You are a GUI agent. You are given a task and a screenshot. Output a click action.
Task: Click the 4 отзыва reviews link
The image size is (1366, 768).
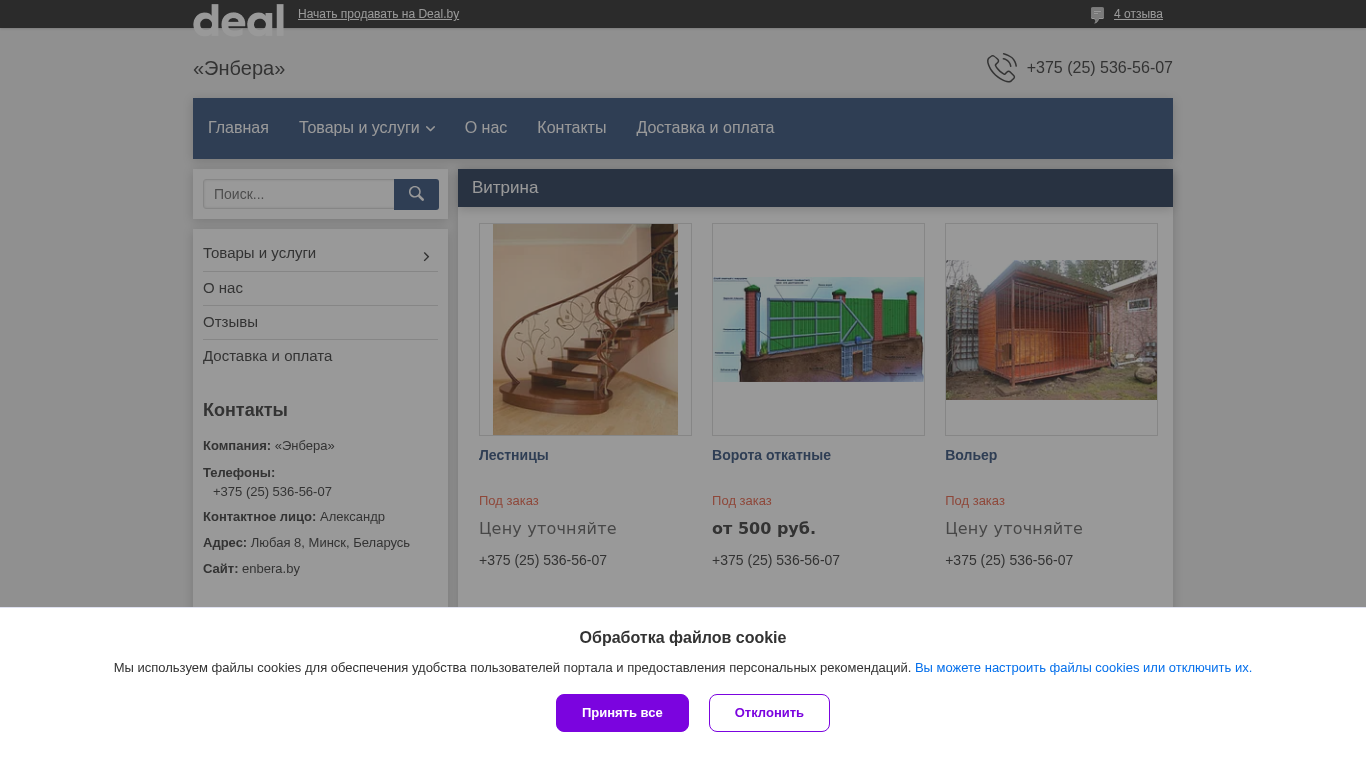1138,14
